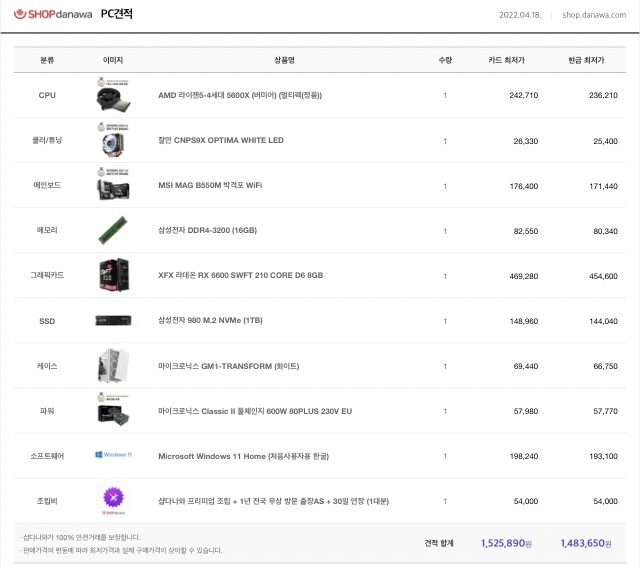Click the CPU category label

(x=47, y=95)
